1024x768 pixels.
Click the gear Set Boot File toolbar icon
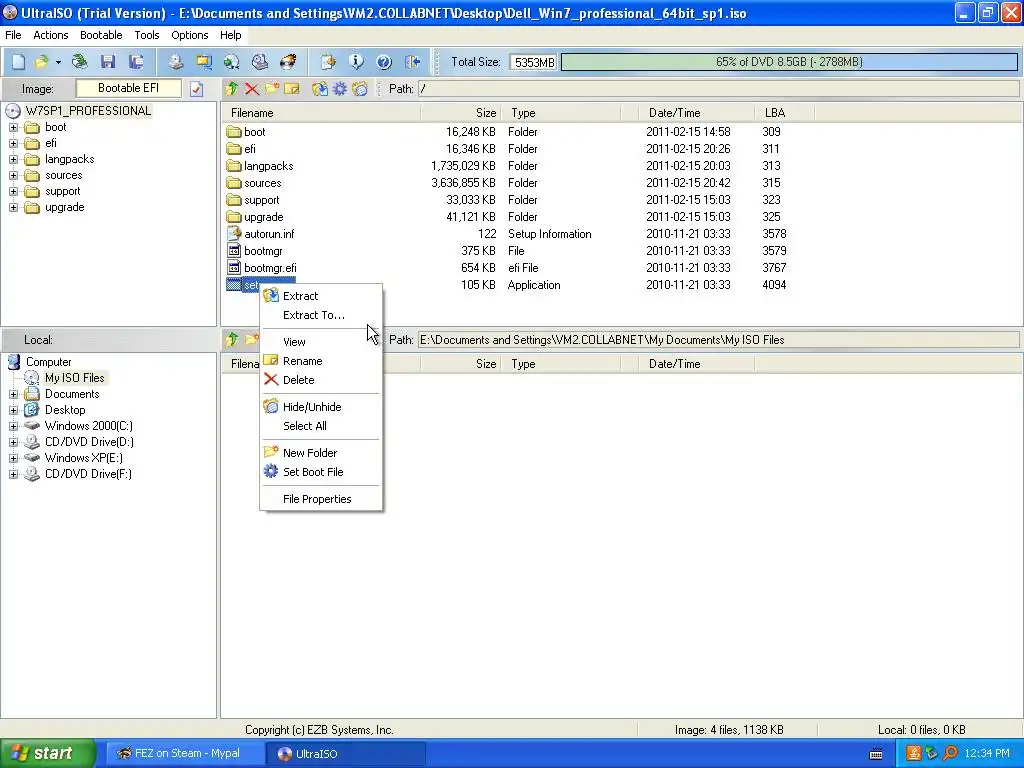(x=340, y=89)
